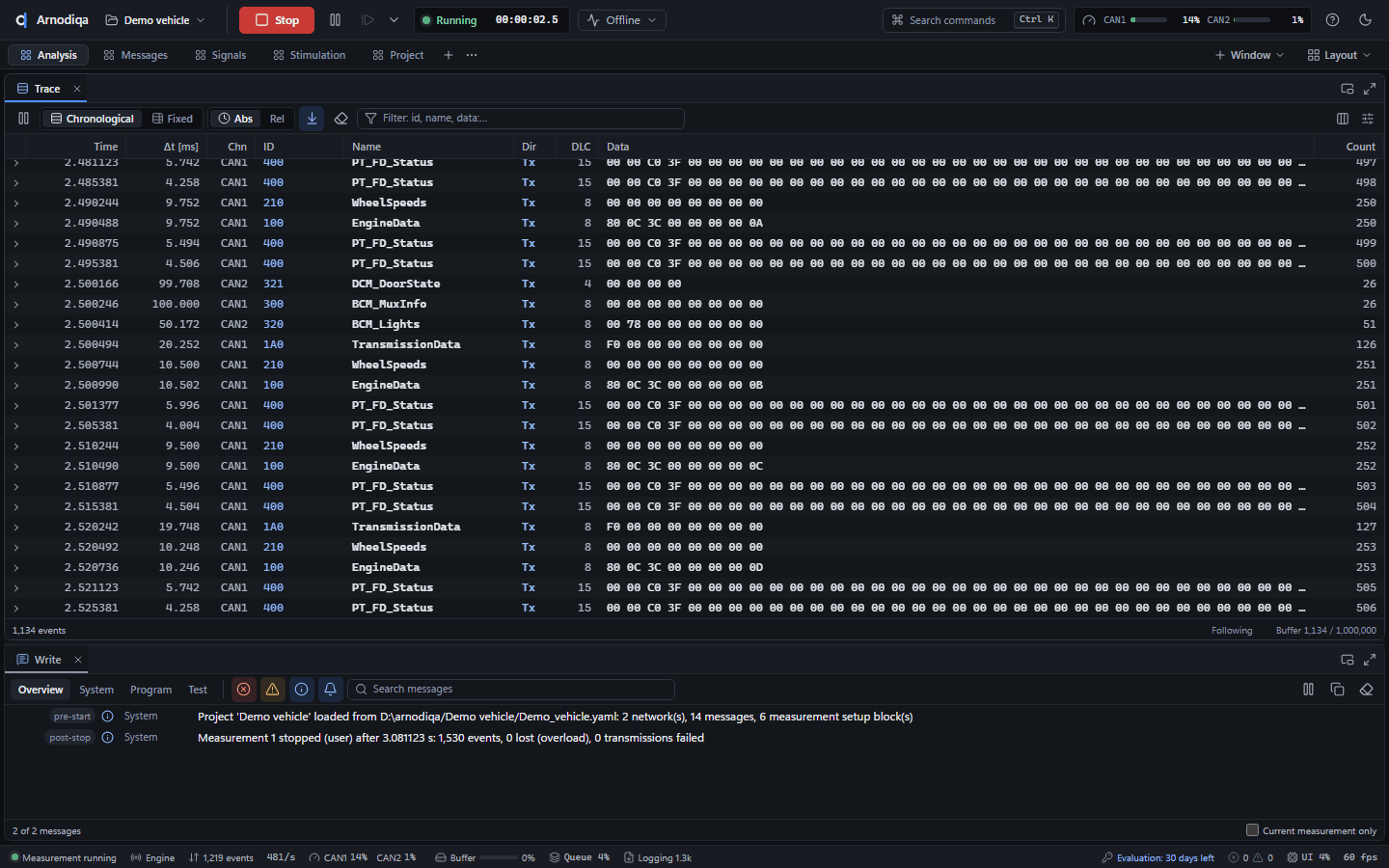This screenshot has height=868, width=1389.
Task: Focus the trace Filter id, name, data field
Action: [x=521, y=119]
